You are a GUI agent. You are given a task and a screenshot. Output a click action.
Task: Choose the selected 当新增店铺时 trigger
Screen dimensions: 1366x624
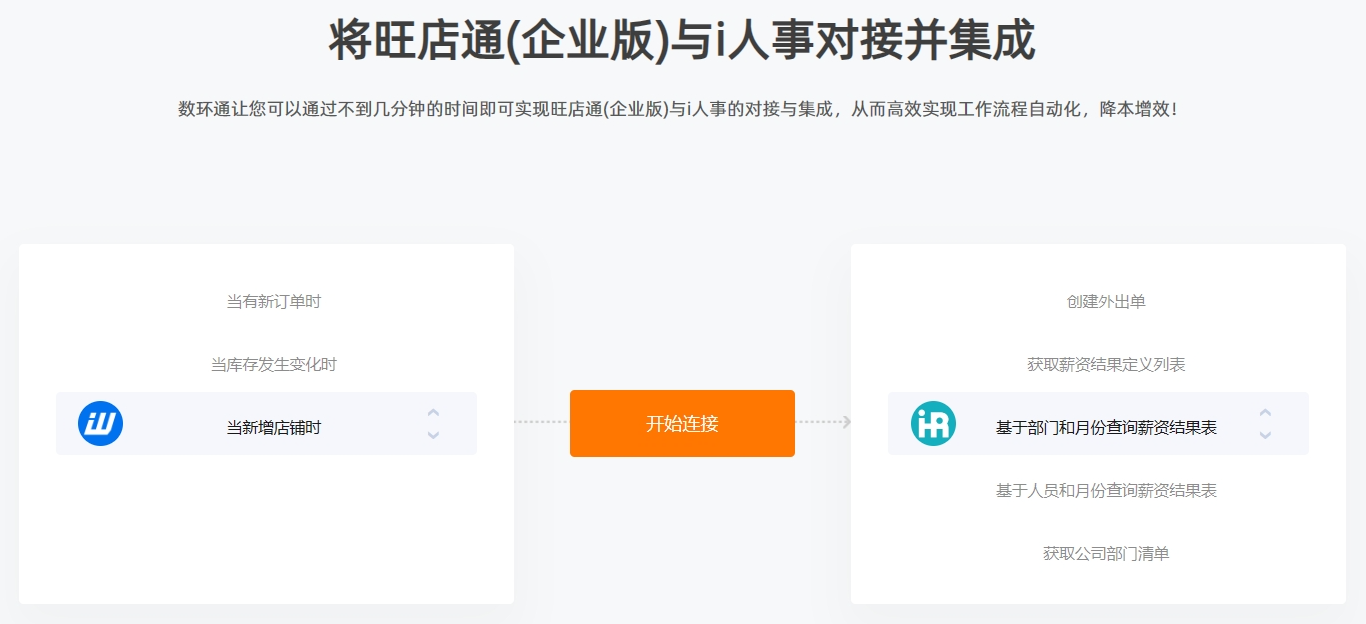[274, 427]
